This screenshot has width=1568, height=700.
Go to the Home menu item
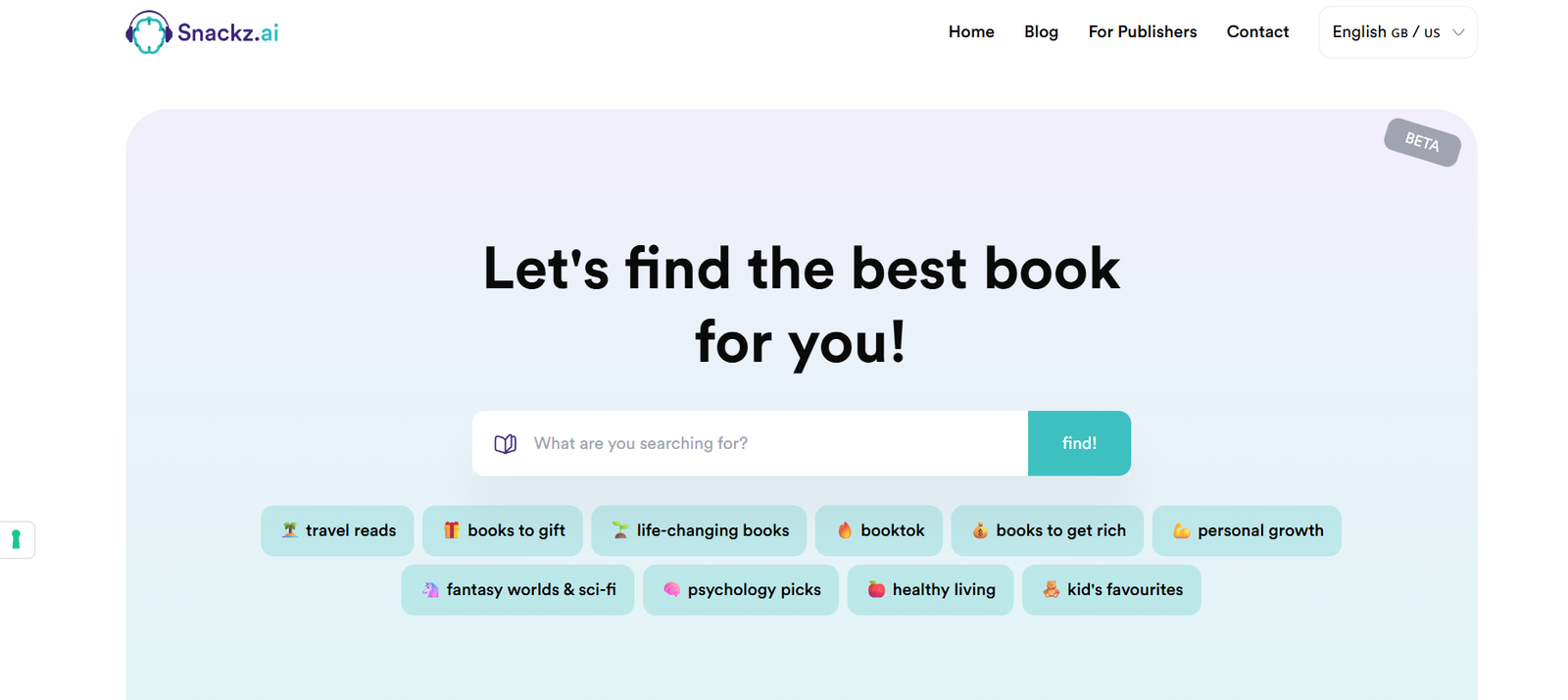coord(970,32)
